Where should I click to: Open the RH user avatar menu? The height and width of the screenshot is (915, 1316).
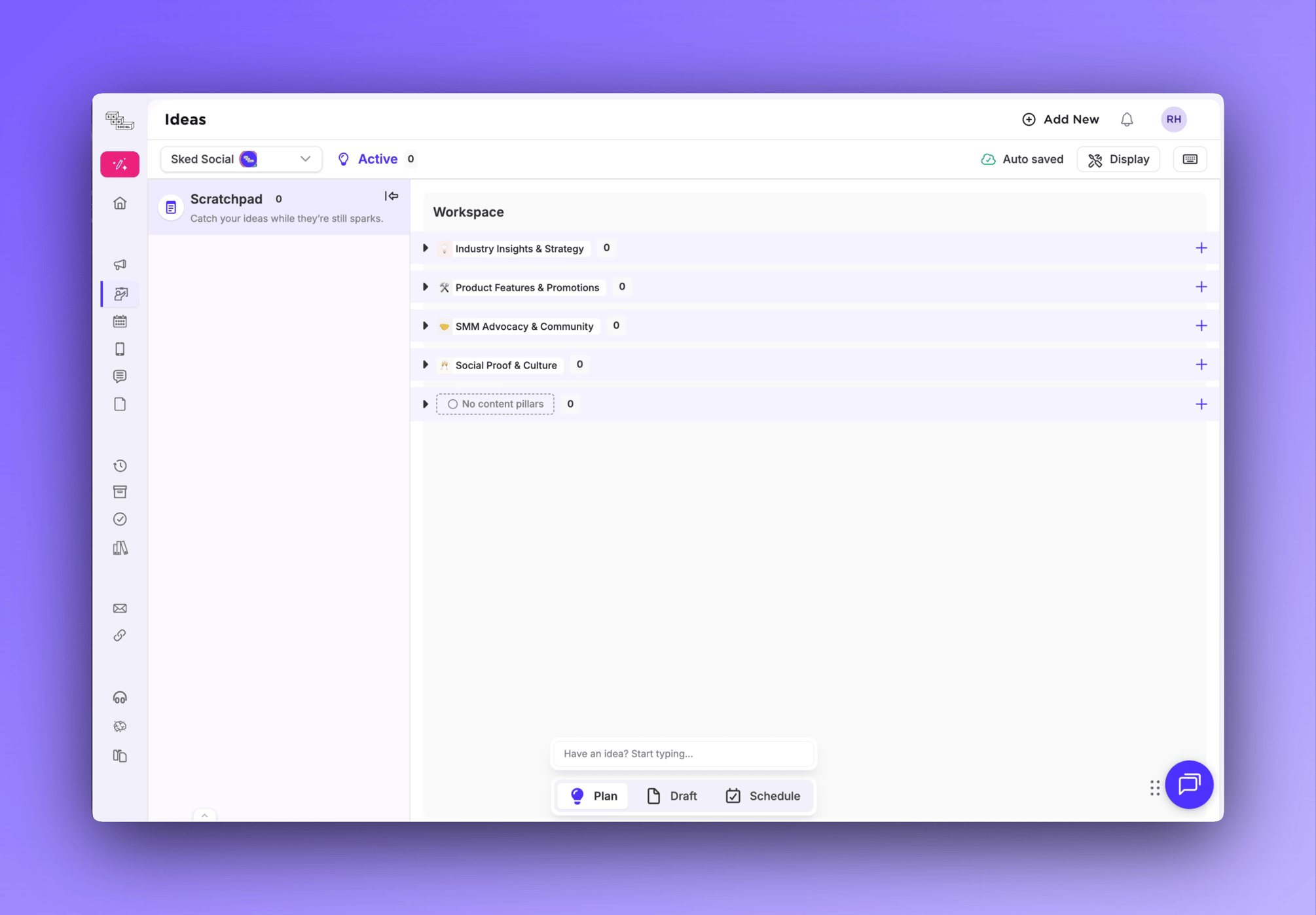1173,120
